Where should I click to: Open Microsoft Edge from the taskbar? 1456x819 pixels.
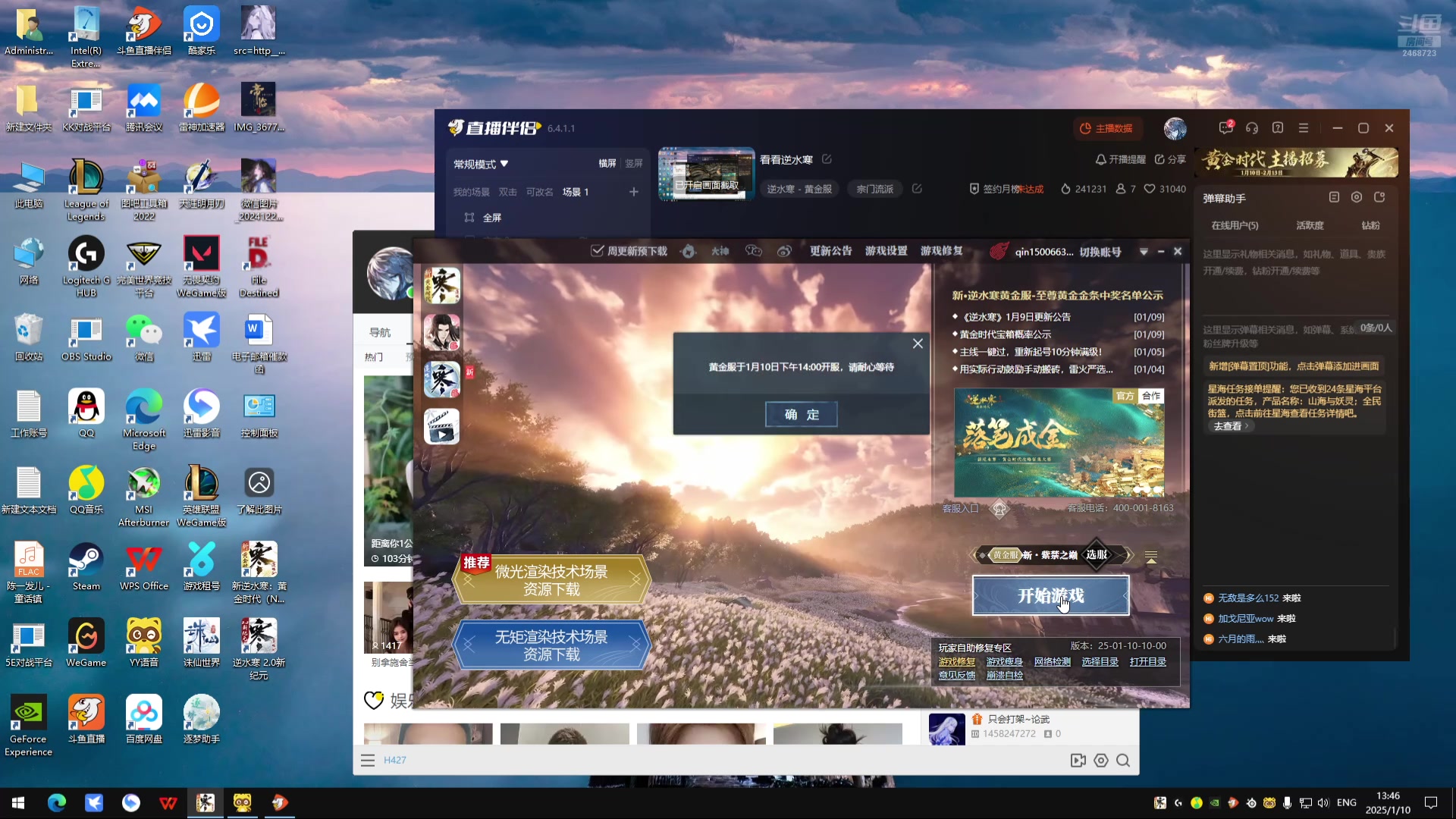[x=57, y=802]
